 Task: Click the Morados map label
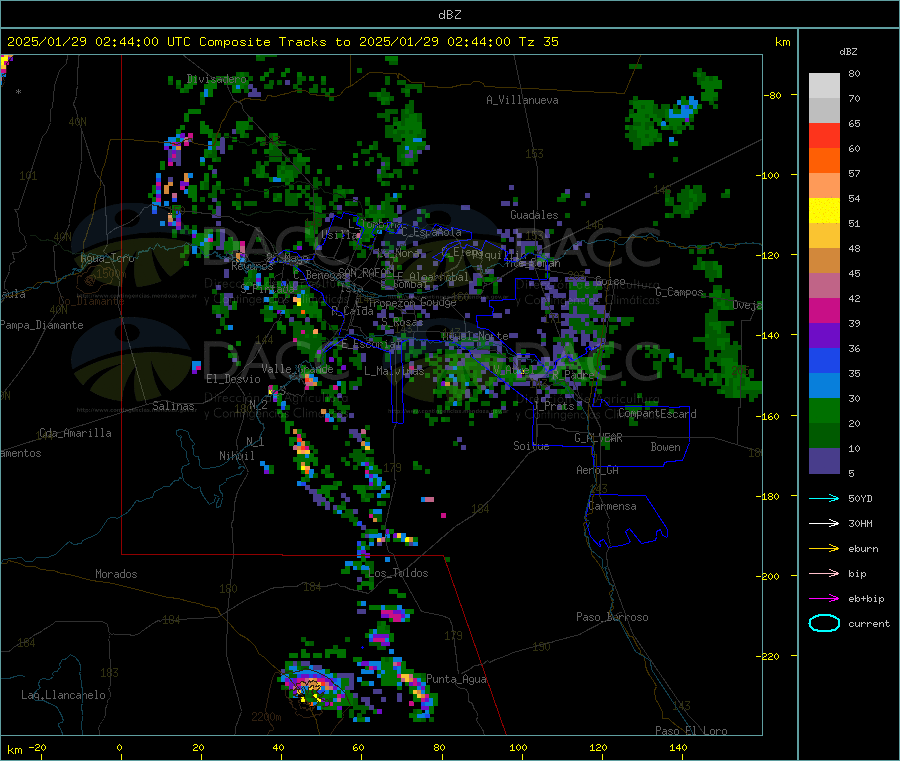click(116, 574)
